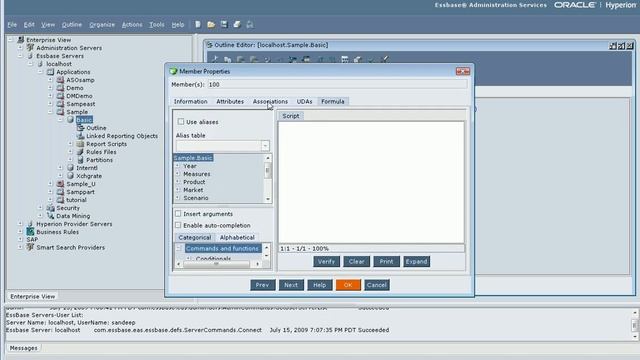Toggle Enable auto-completion checkbox
640x360 pixels.
tap(178, 225)
